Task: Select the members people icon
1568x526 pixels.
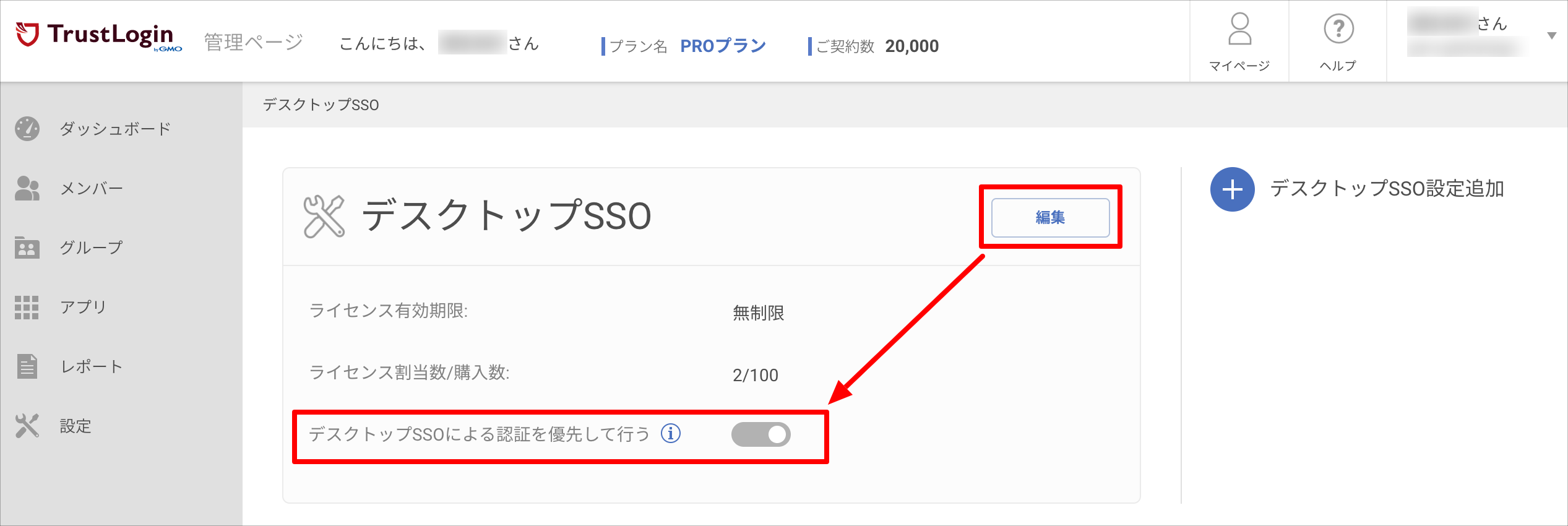Action: click(x=27, y=188)
